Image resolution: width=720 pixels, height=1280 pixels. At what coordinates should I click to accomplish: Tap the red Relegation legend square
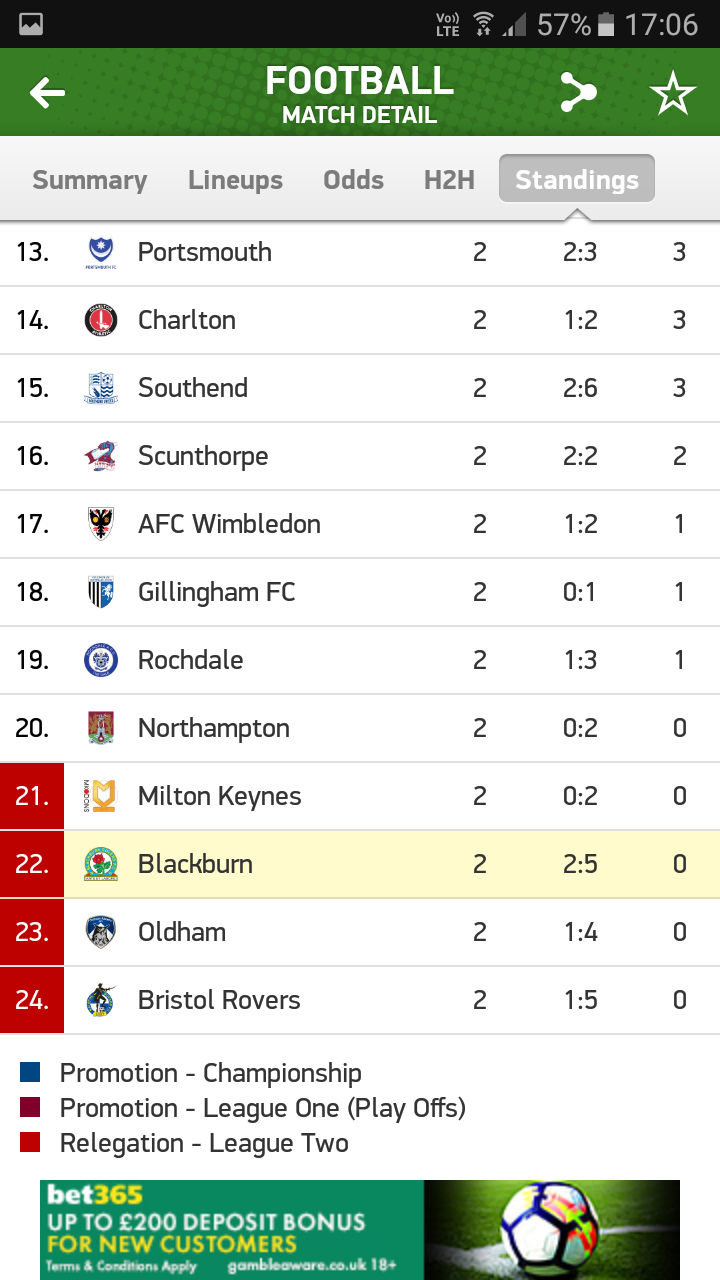30,1143
